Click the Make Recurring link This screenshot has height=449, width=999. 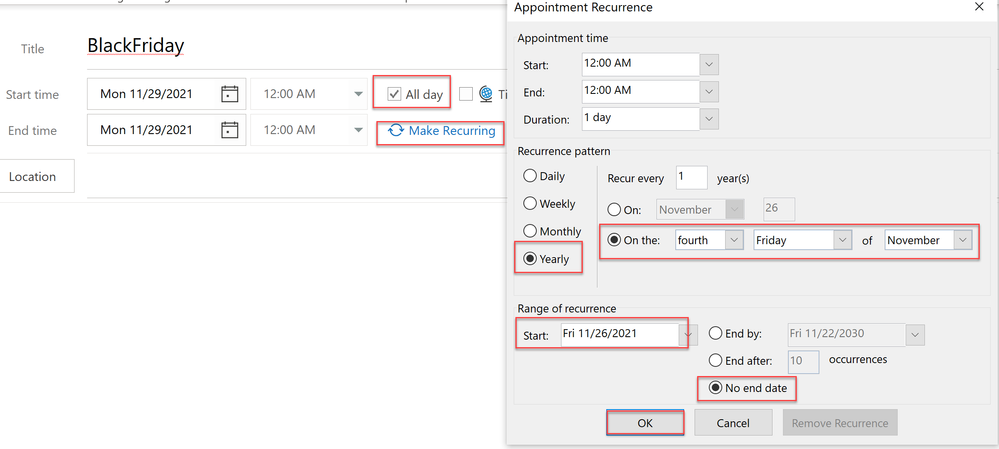(441, 131)
